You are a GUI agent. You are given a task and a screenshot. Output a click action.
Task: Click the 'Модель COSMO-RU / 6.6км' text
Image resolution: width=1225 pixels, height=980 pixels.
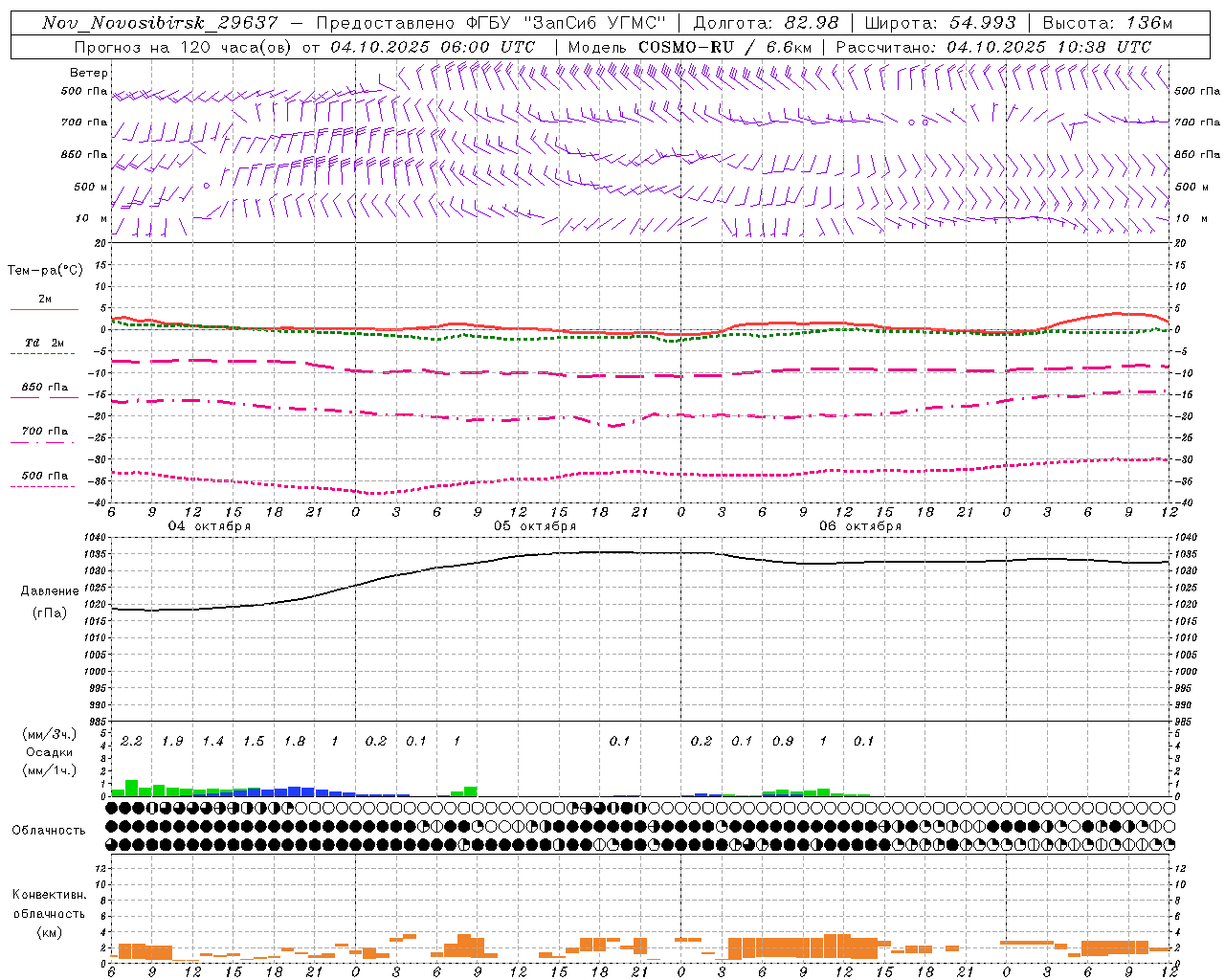point(689,47)
